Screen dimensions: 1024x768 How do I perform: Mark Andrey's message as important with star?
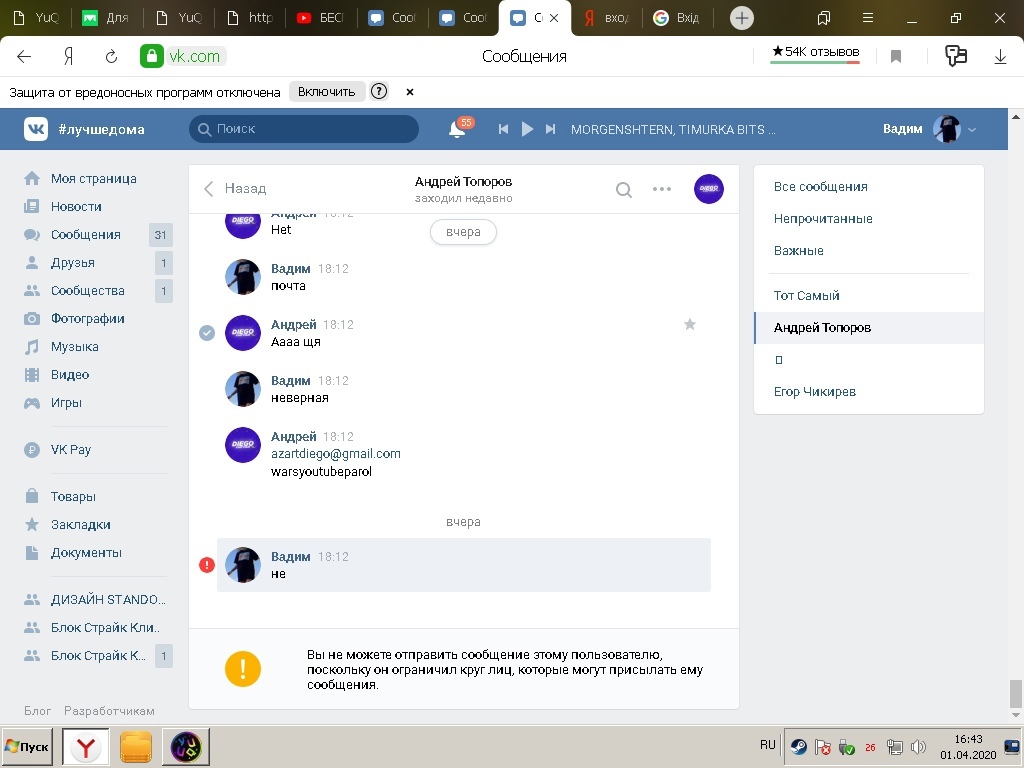[x=689, y=324]
